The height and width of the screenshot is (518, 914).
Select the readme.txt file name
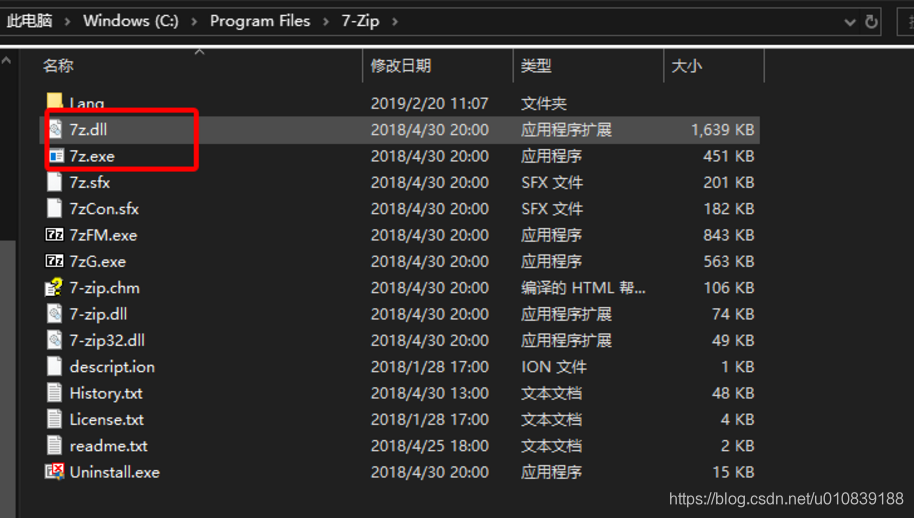108,446
